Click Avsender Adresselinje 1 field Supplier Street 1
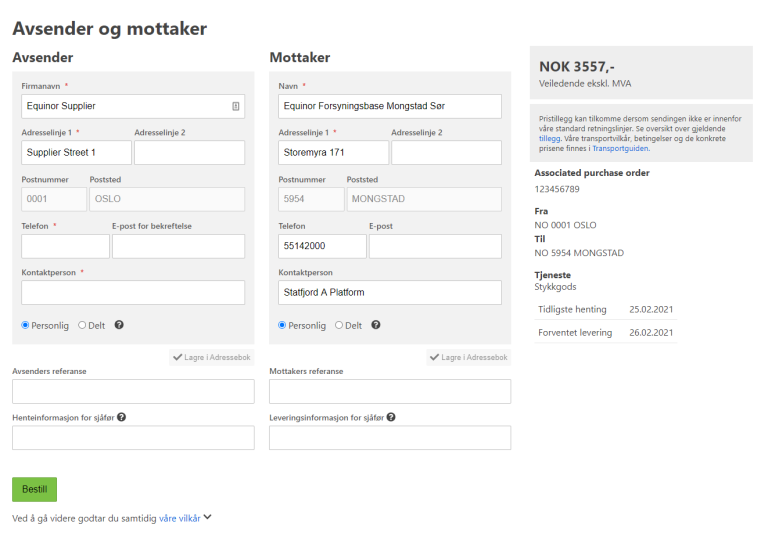Screen dimensions: 768x536 coord(76,152)
